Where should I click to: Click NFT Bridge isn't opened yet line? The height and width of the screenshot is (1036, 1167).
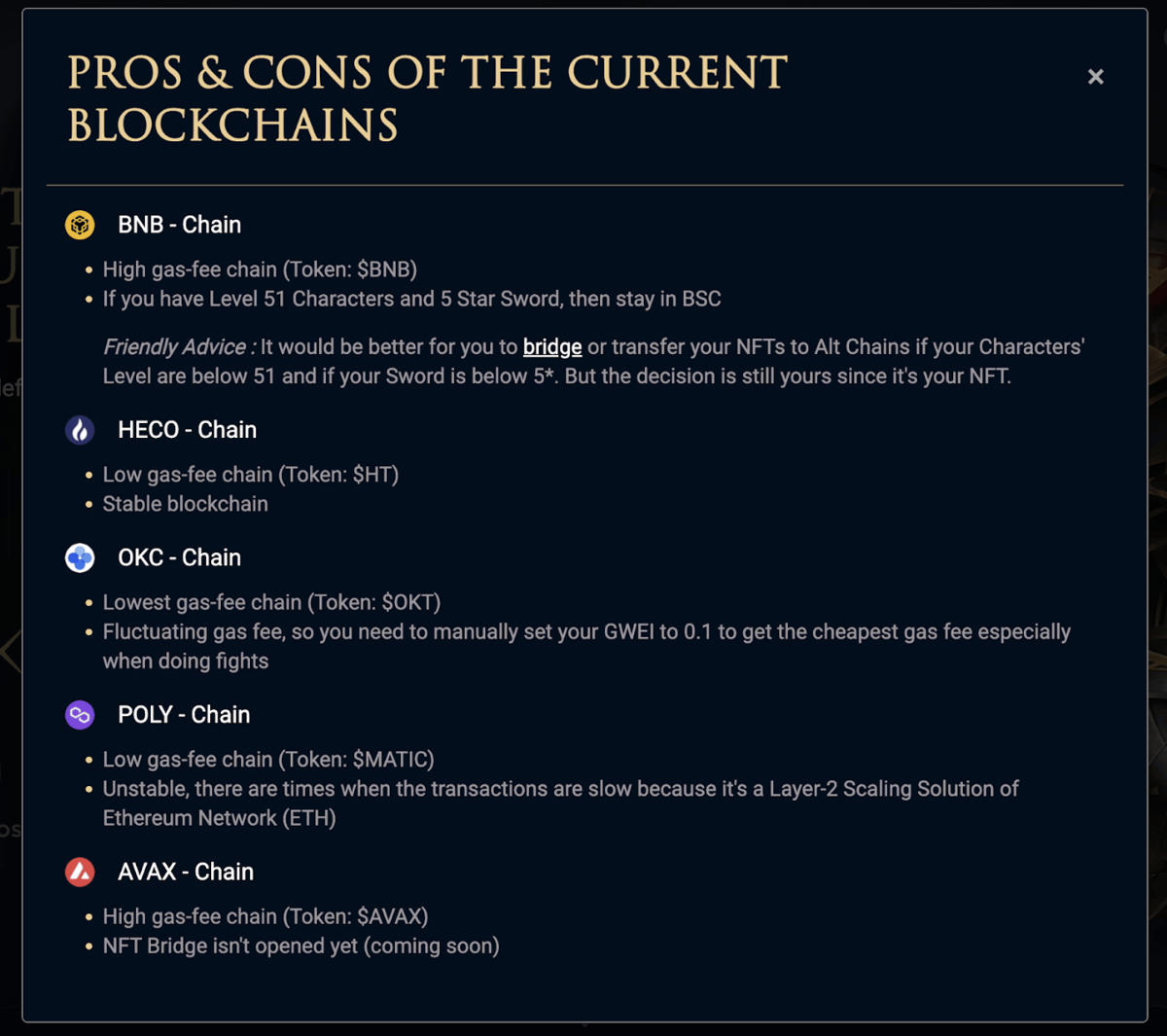301,946
